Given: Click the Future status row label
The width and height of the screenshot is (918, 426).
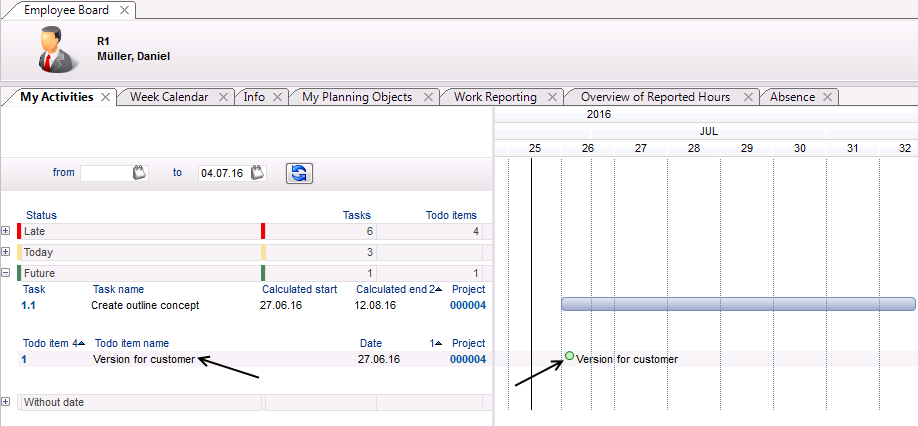Looking at the screenshot, I should (x=39, y=273).
